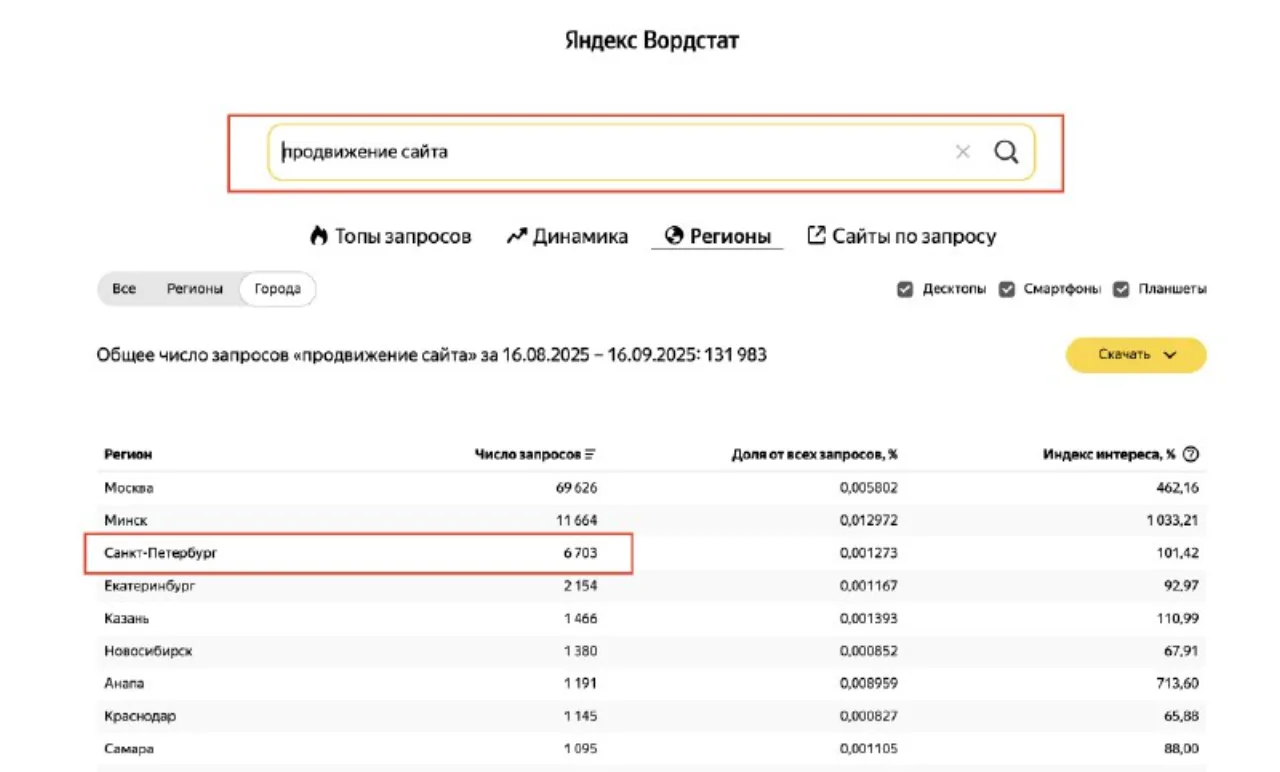1280x772 pixels.
Task: Click the total requests summary line
Action: click(x=432, y=355)
